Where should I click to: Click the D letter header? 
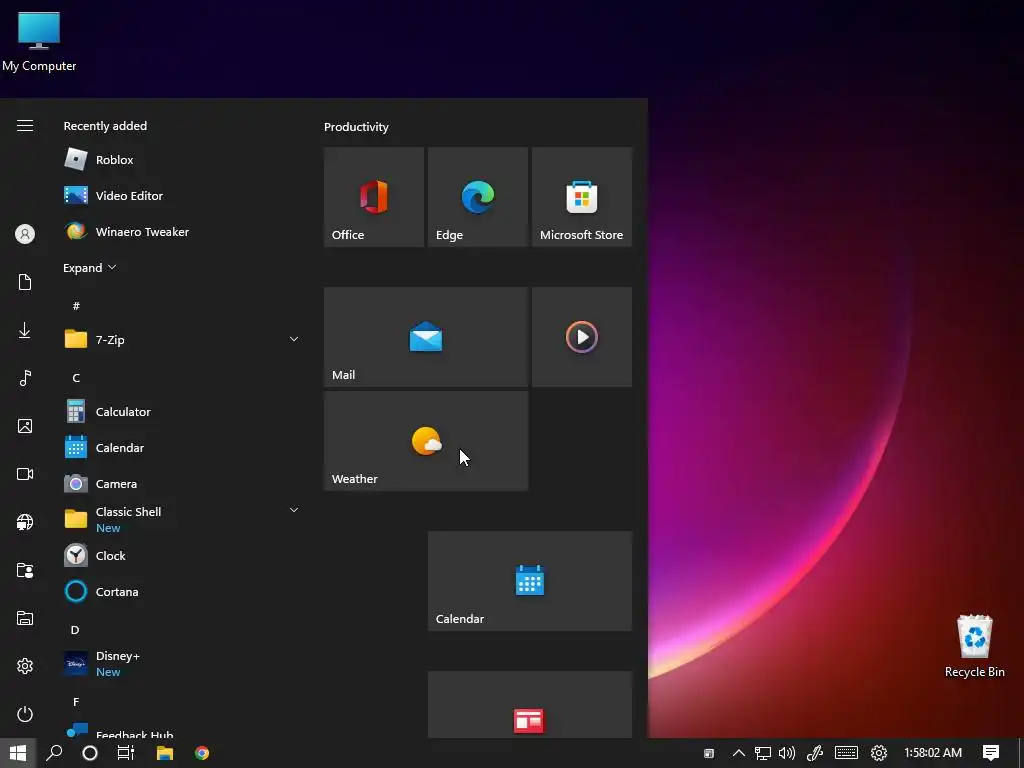(x=75, y=630)
